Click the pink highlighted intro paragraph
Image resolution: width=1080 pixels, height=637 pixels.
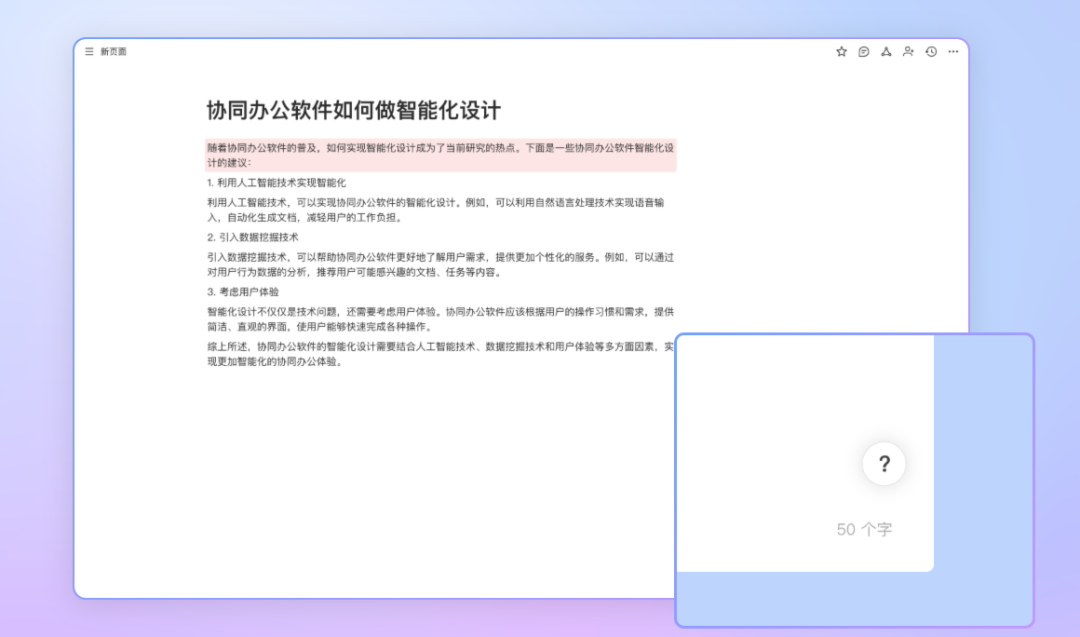coord(440,154)
